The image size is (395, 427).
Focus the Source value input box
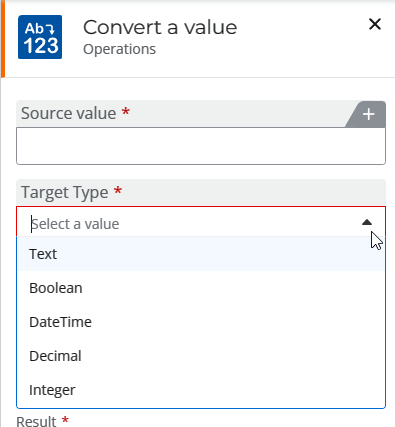pos(201,146)
